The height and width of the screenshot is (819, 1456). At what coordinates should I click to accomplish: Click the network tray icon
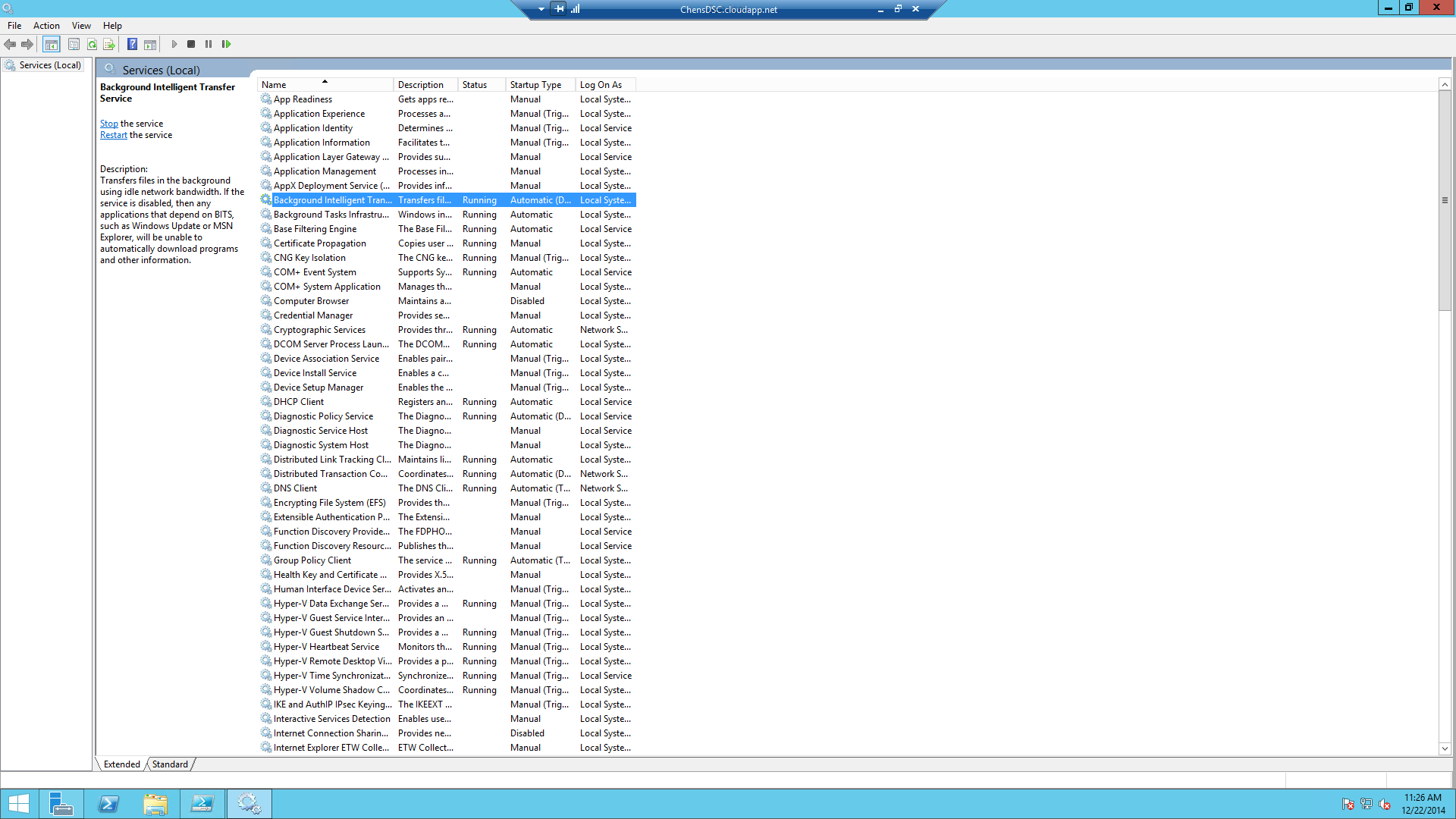click(x=1367, y=805)
